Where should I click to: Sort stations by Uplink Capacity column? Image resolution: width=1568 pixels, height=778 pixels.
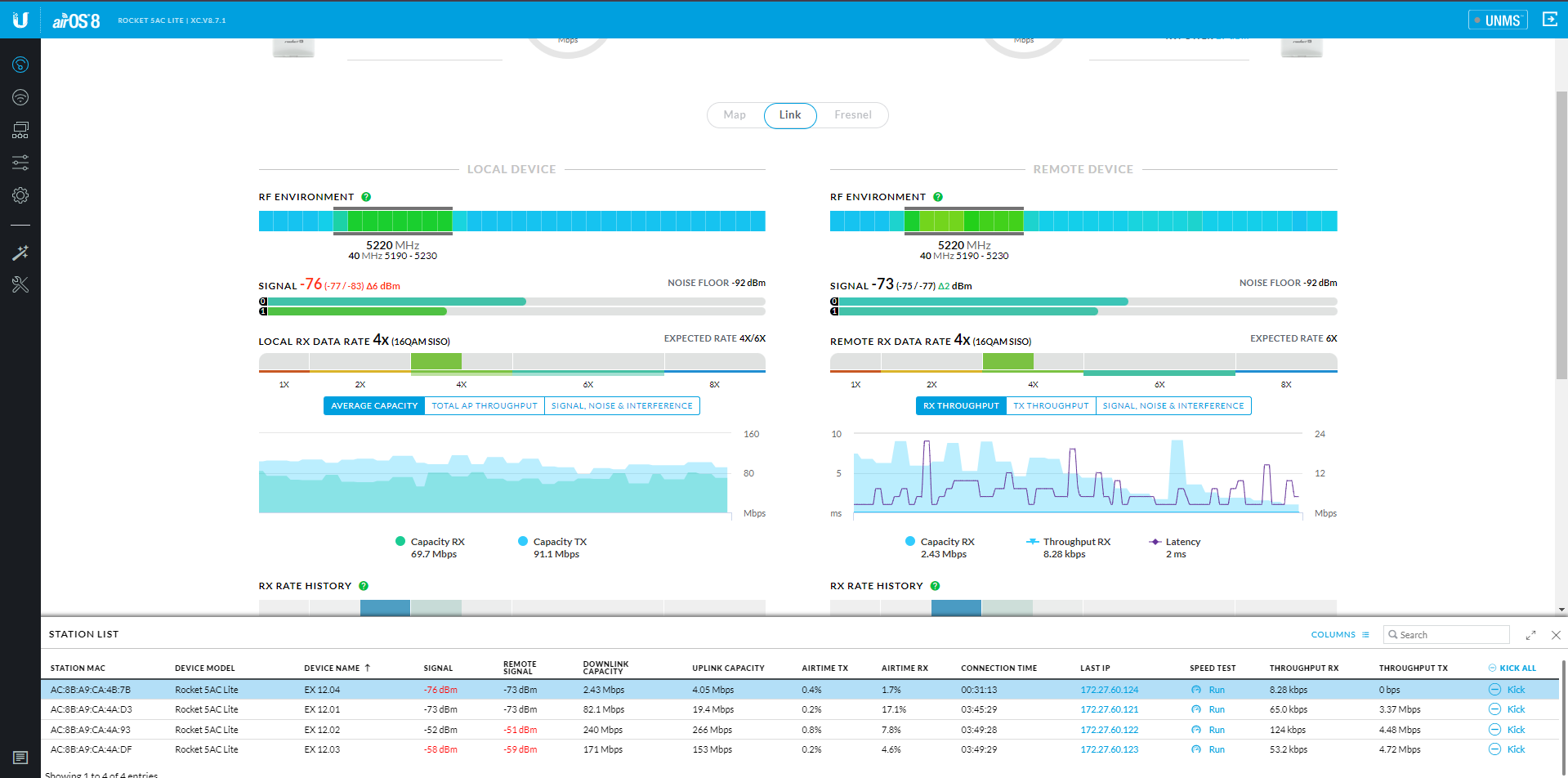coord(728,668)
